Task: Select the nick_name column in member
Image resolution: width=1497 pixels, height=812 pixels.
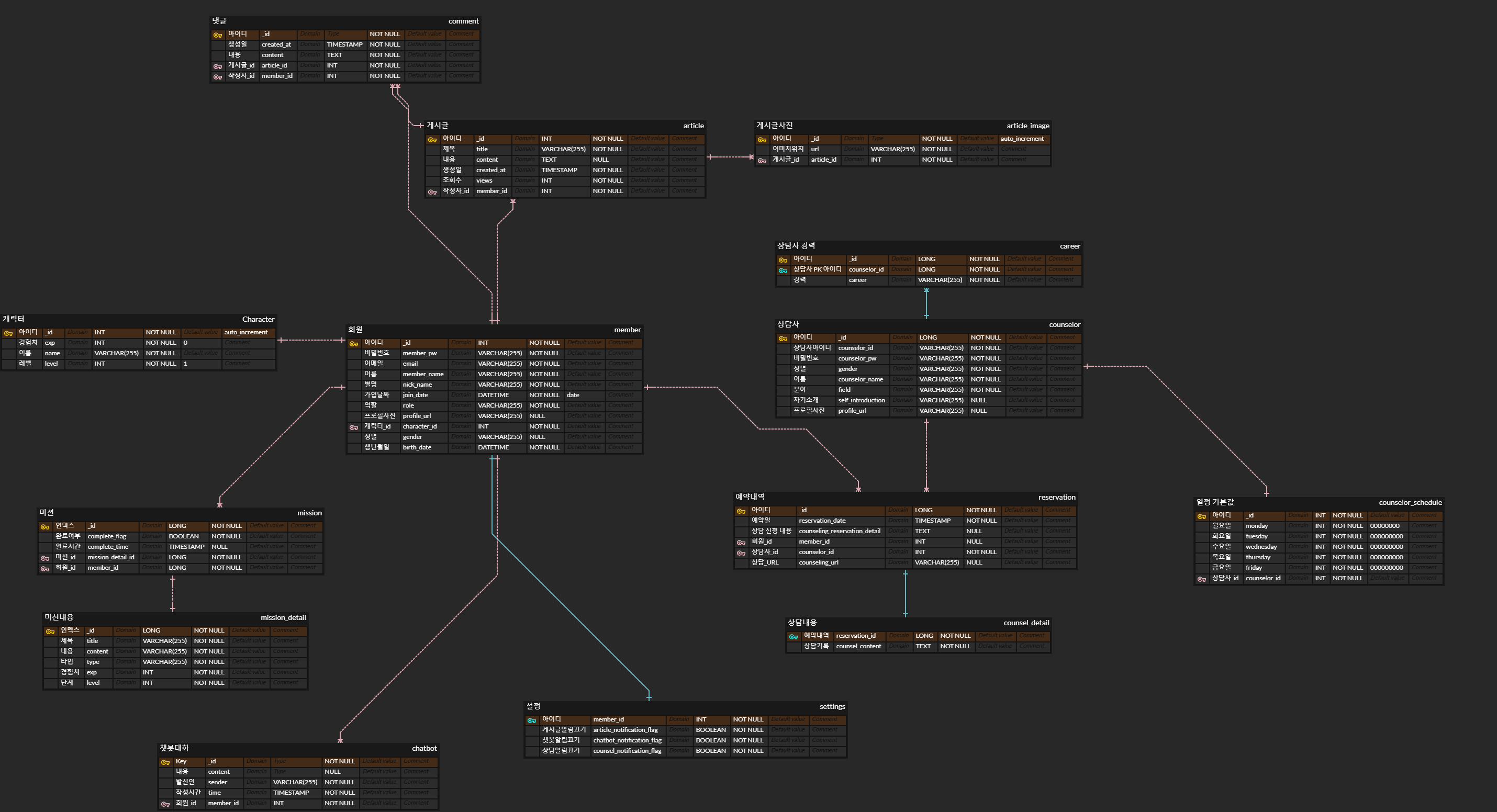Action: tap(417, 384)
